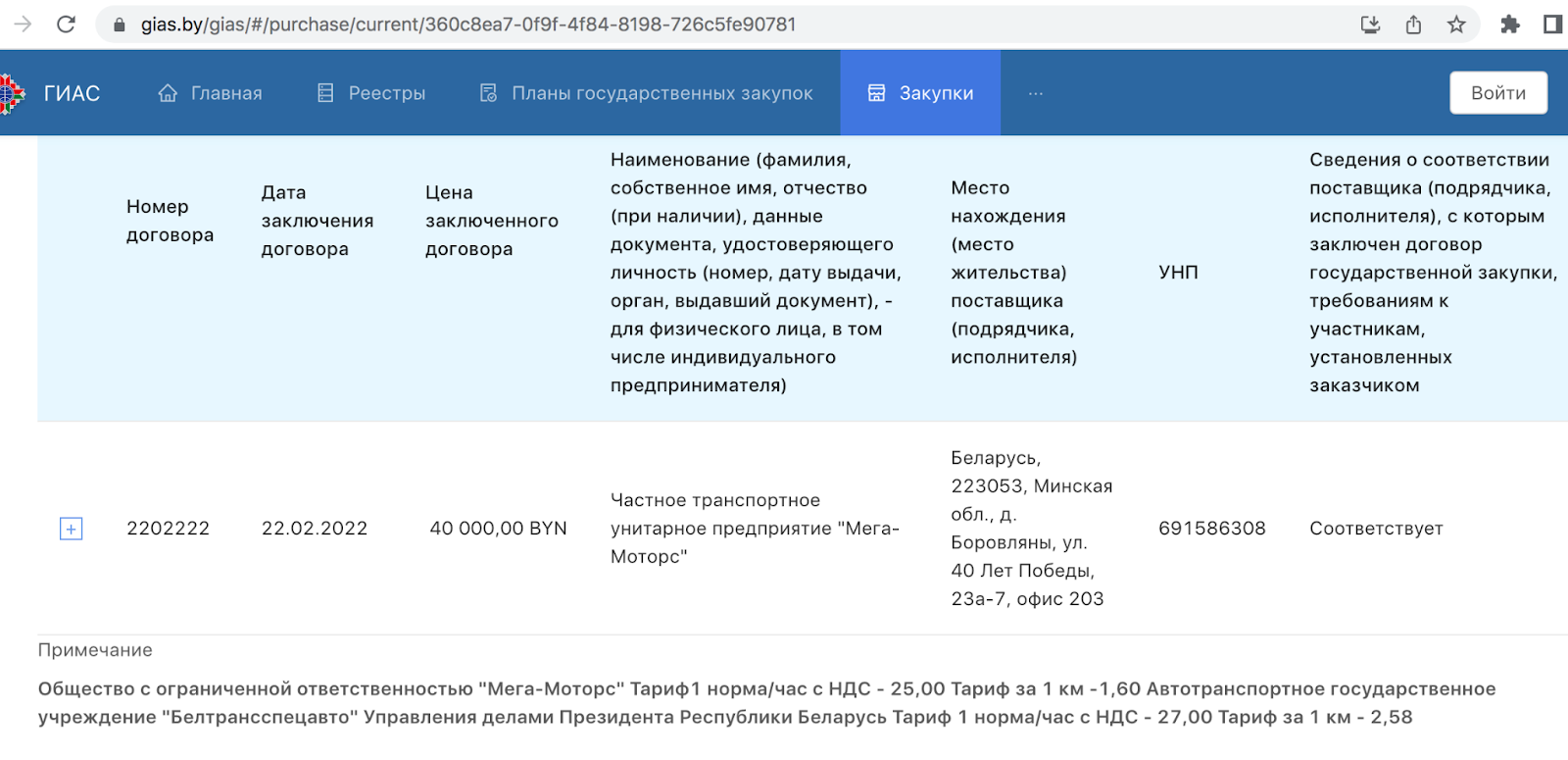Open the overflow ellipsis menu
Screen dimensions: 1568x760
[x=1036, y=93]
